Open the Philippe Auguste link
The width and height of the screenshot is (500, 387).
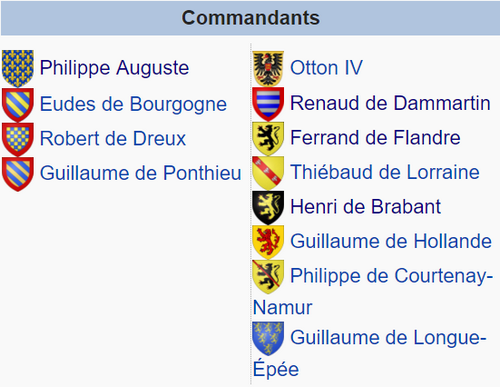(114, 68)
